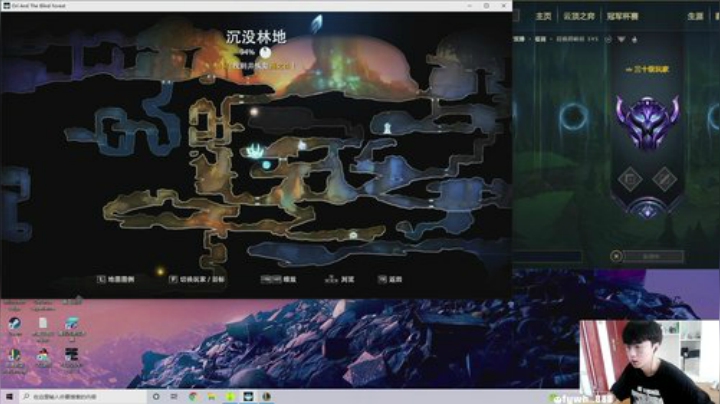This screenshot has width=720, height=404.
Task: Open the colorful desktop shortcut under the document
Action: pyautogui.click(x=43, y=355)
